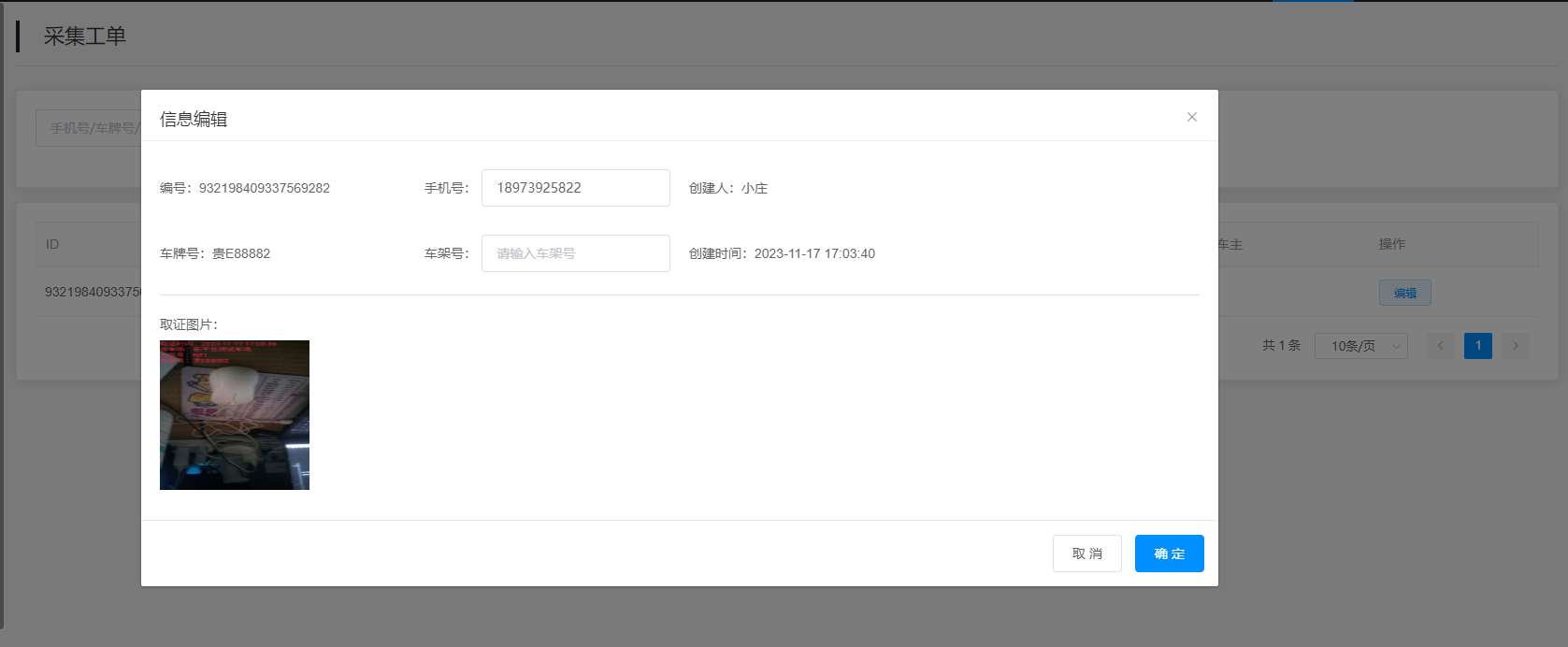Click the 手机号/车牌号 search box behind dialog

[x=89, y=128]
